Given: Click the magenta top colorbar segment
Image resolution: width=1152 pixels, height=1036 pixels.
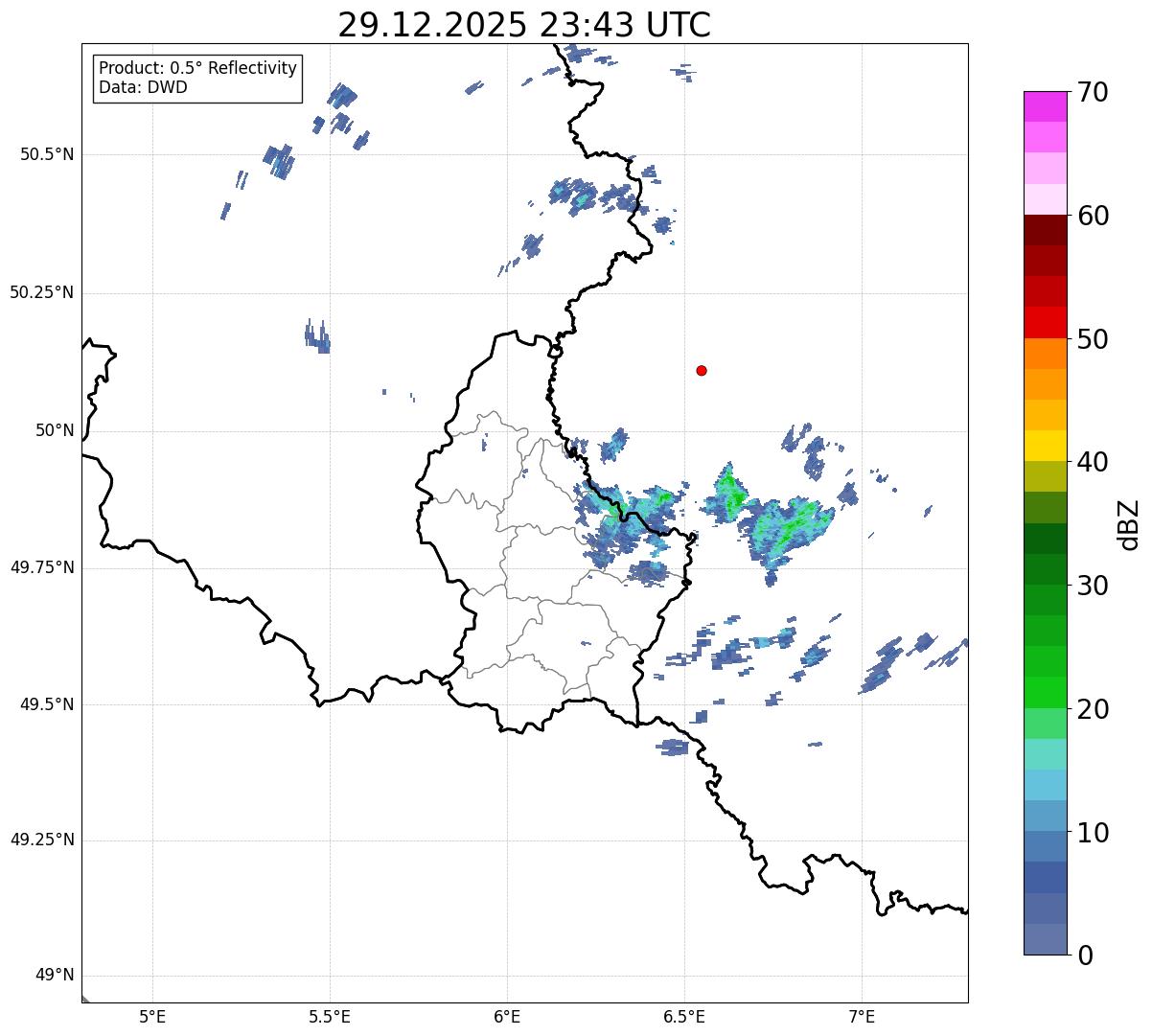Looking at the screenshot, I should coord(1046,106).
